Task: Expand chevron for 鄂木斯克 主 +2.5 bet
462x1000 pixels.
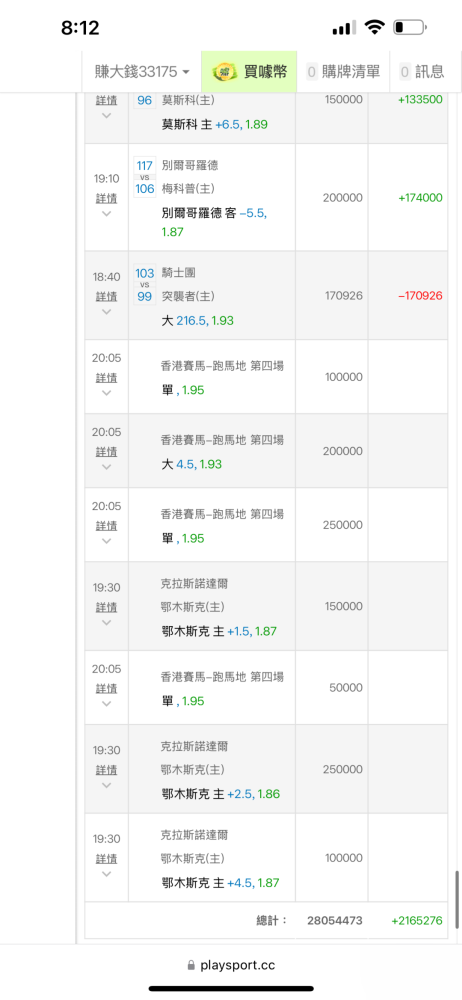Action: click(x=107, y=785)
